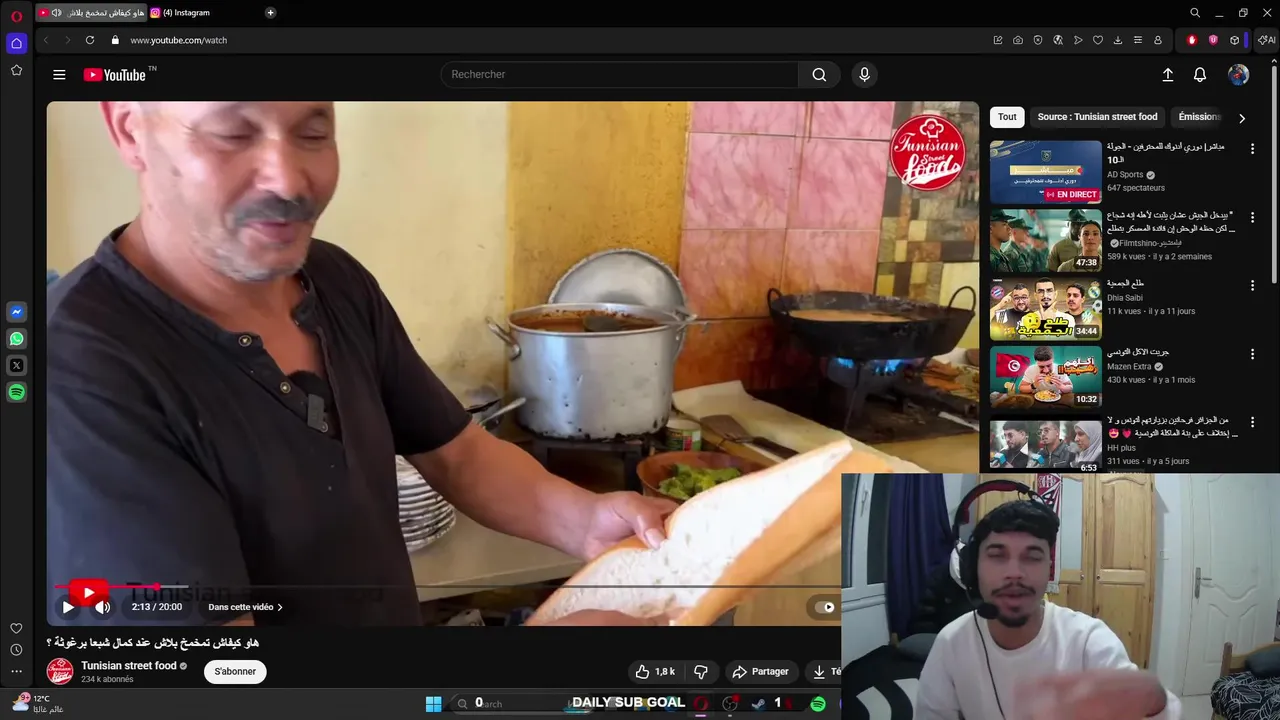Screen dimensions: 1280x720
Task: Open the Opera AI assistant button
Action: [x=1267, y=40]
